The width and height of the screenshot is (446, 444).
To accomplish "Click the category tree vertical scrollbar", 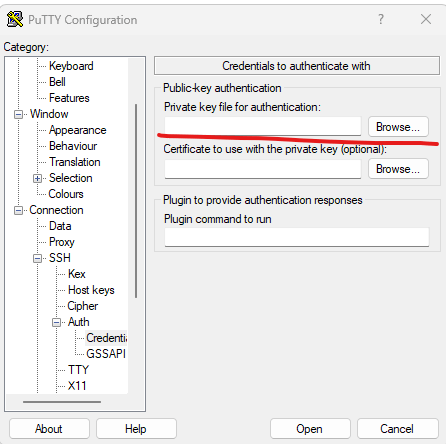I will (x=136, y=201).
